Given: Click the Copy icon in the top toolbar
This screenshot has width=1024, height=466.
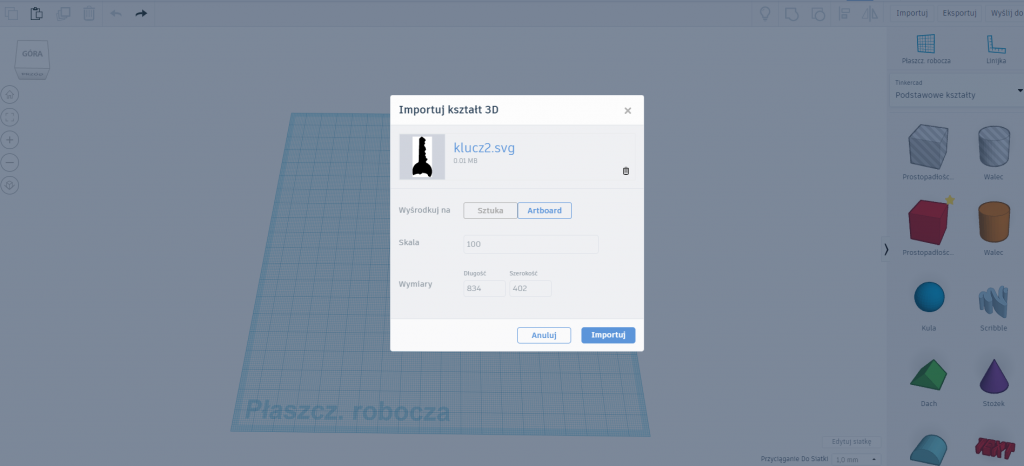Looking at the screenshot, I should coord(11,13).
